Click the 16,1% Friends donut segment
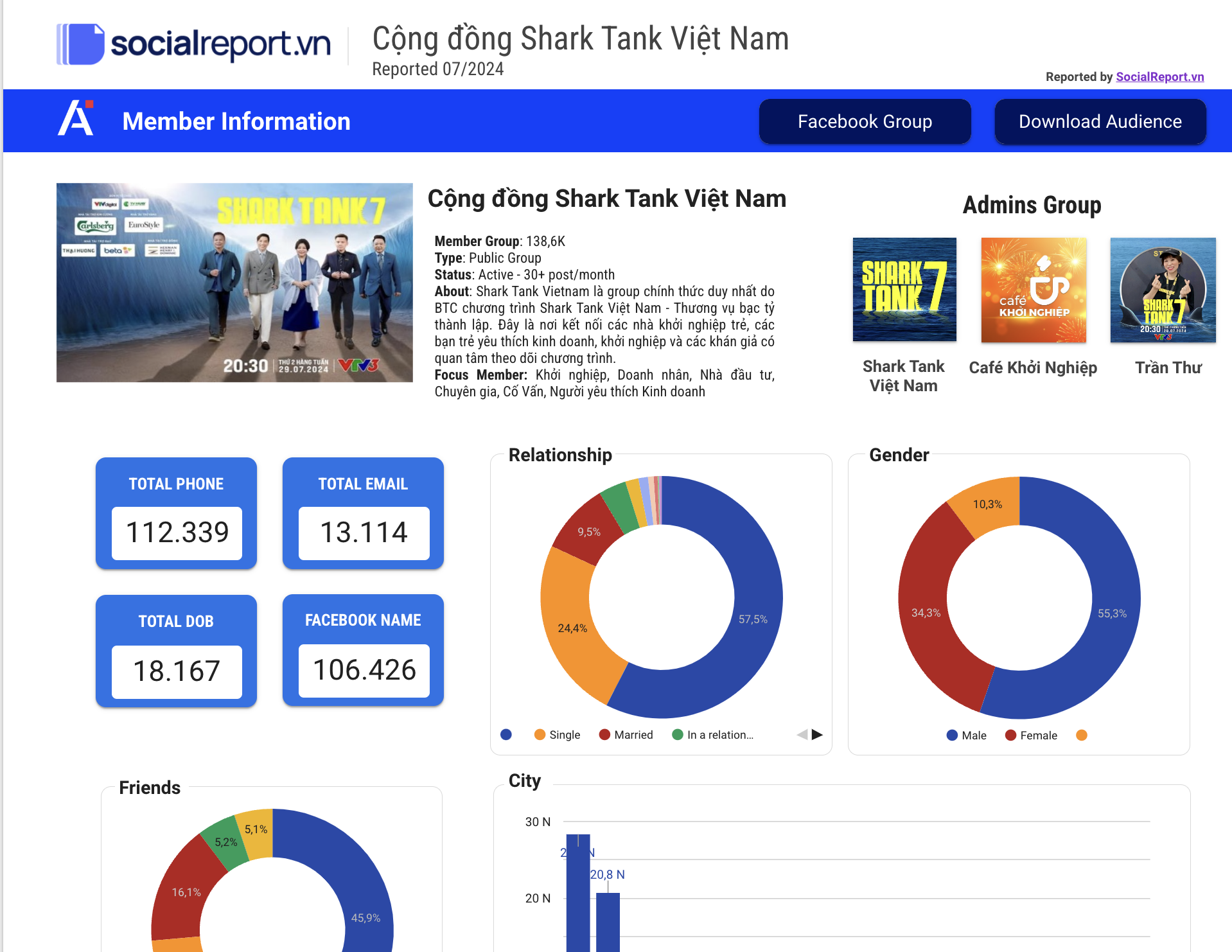This screenshot has height=952, width=1232. (186, 892)
